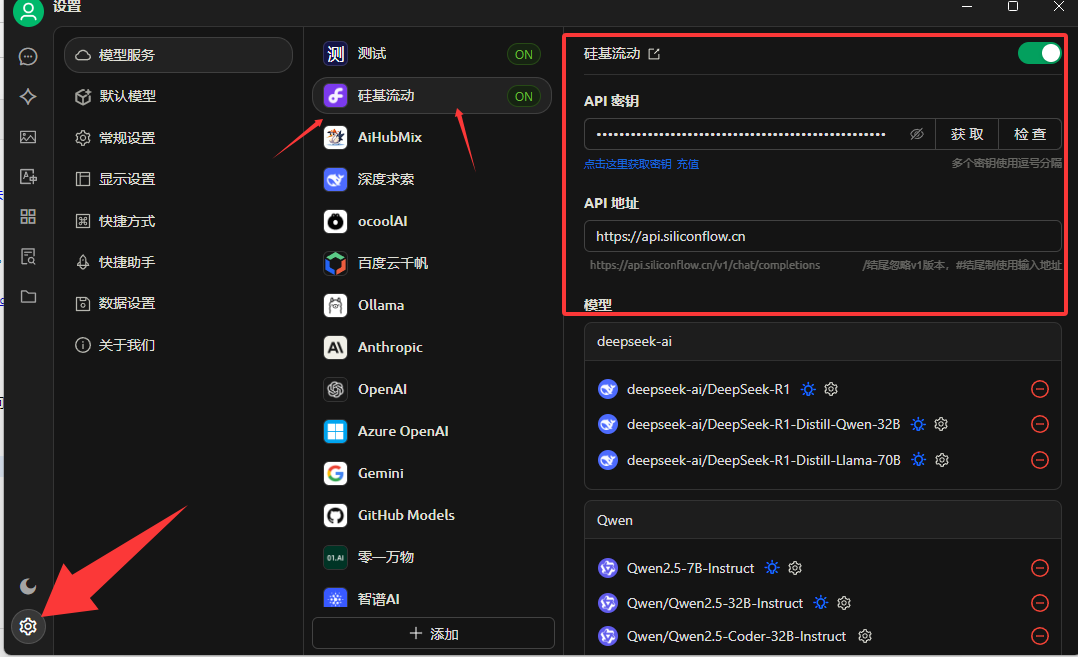Open Qwen2.5-Coder-32B-Instruct settings gear
1078x657 pixels.
(x=865, y=636)
